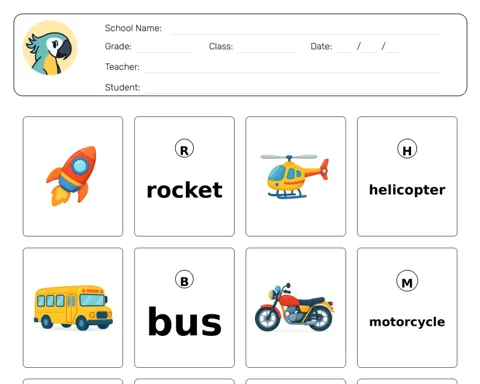Select the word bus
The height and width of the screenshot is (384, 480).
pos(184,321)
